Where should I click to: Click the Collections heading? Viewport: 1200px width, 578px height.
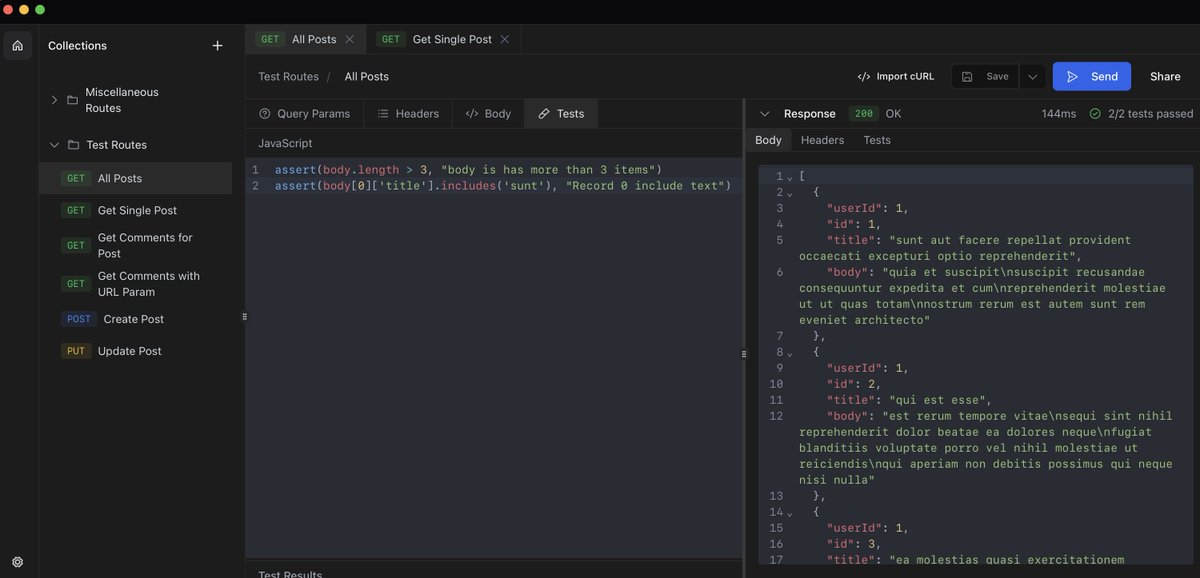tap(77, 46)
